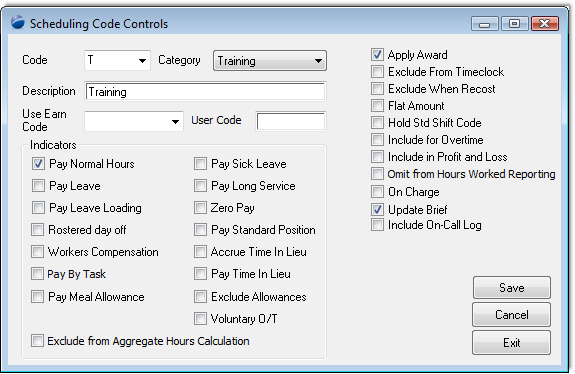This screenshot has height=374, width=575.
Task: Click the application icon in the title bar
Action: [18, 22]
